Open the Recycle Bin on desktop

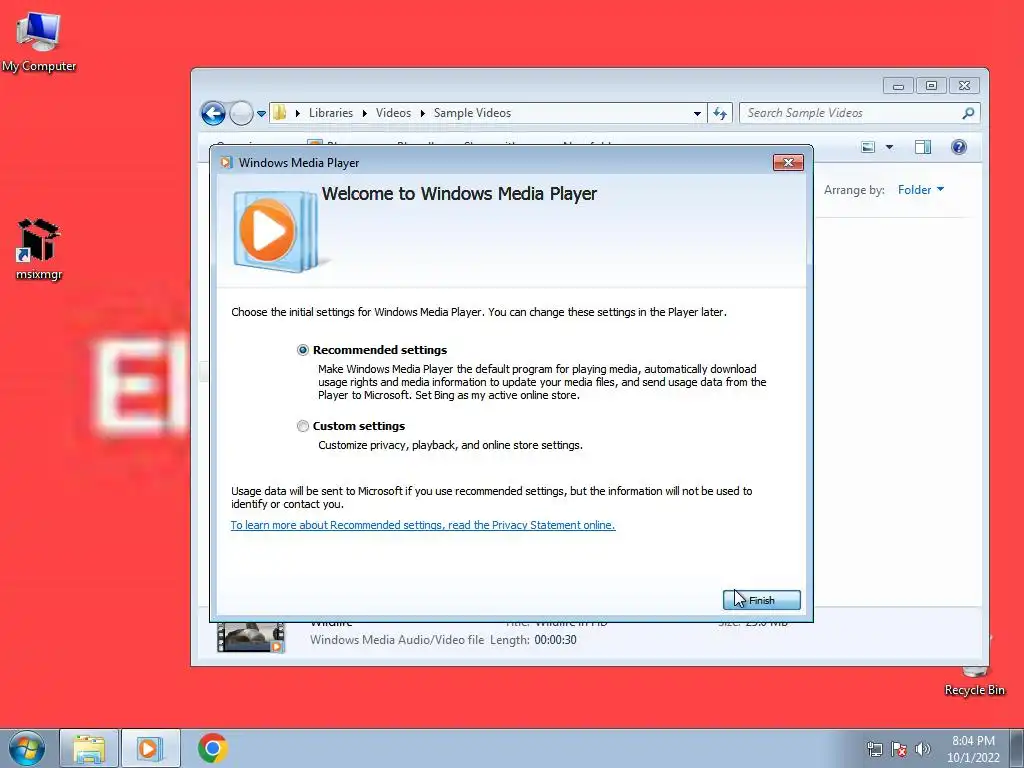[x=974, y=681]
